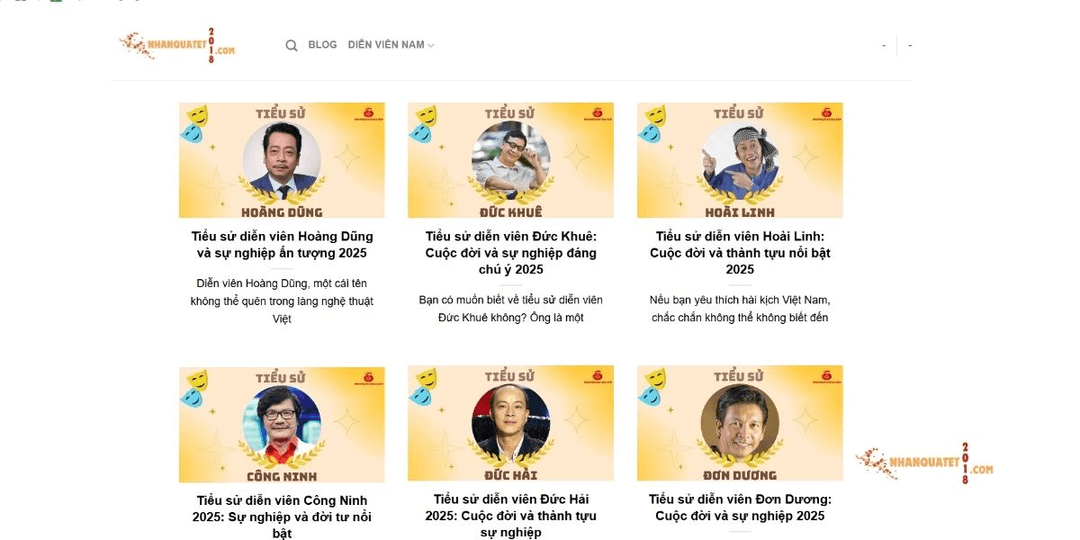Open article Tiểu sử diễn viên Hoàng Dũng

[282, 245]
